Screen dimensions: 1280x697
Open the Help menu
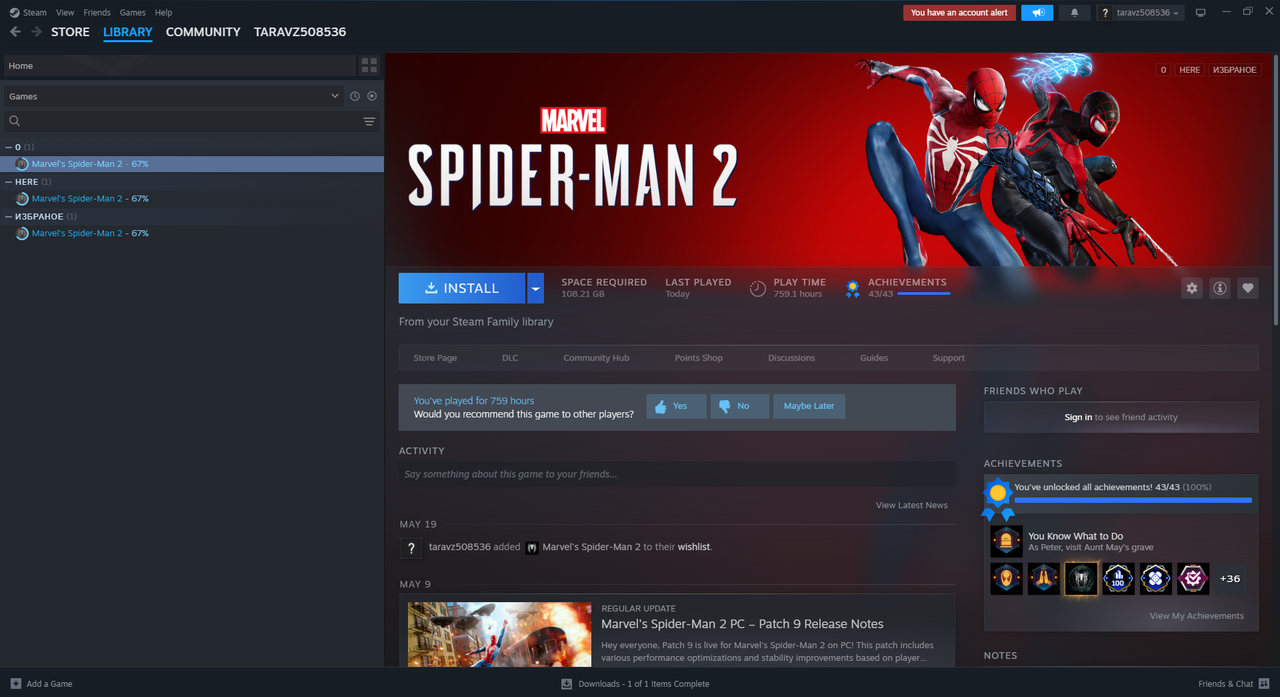164,13
